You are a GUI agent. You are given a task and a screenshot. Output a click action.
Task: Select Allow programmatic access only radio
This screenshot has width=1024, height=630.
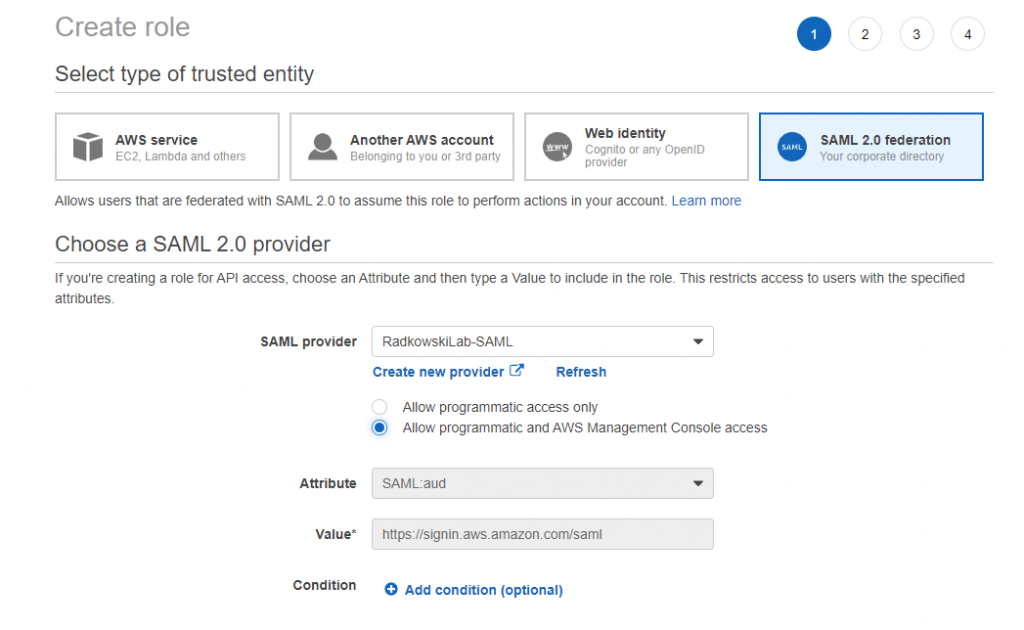(379, 407)
